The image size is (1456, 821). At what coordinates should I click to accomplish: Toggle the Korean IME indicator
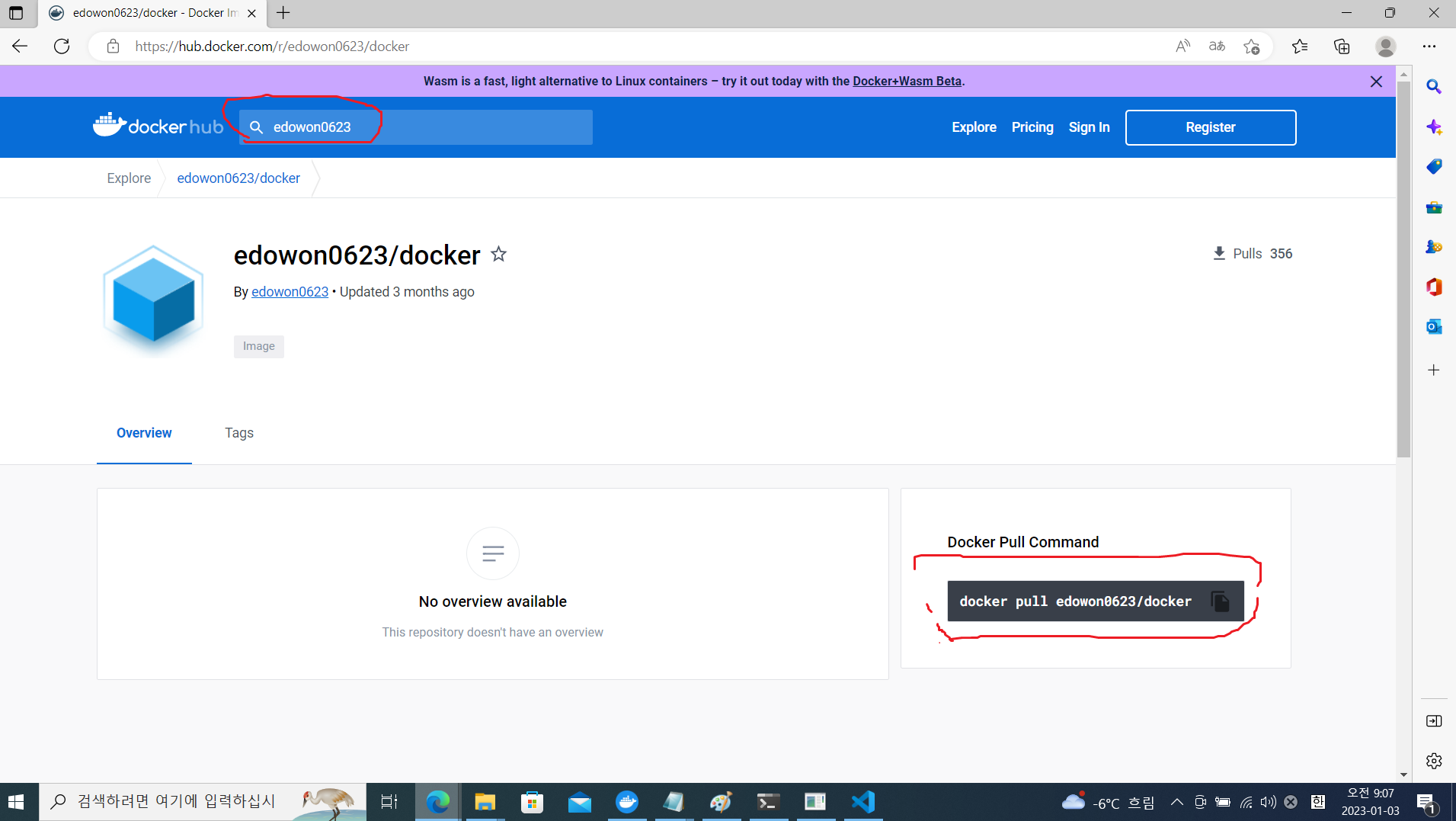1317,802
